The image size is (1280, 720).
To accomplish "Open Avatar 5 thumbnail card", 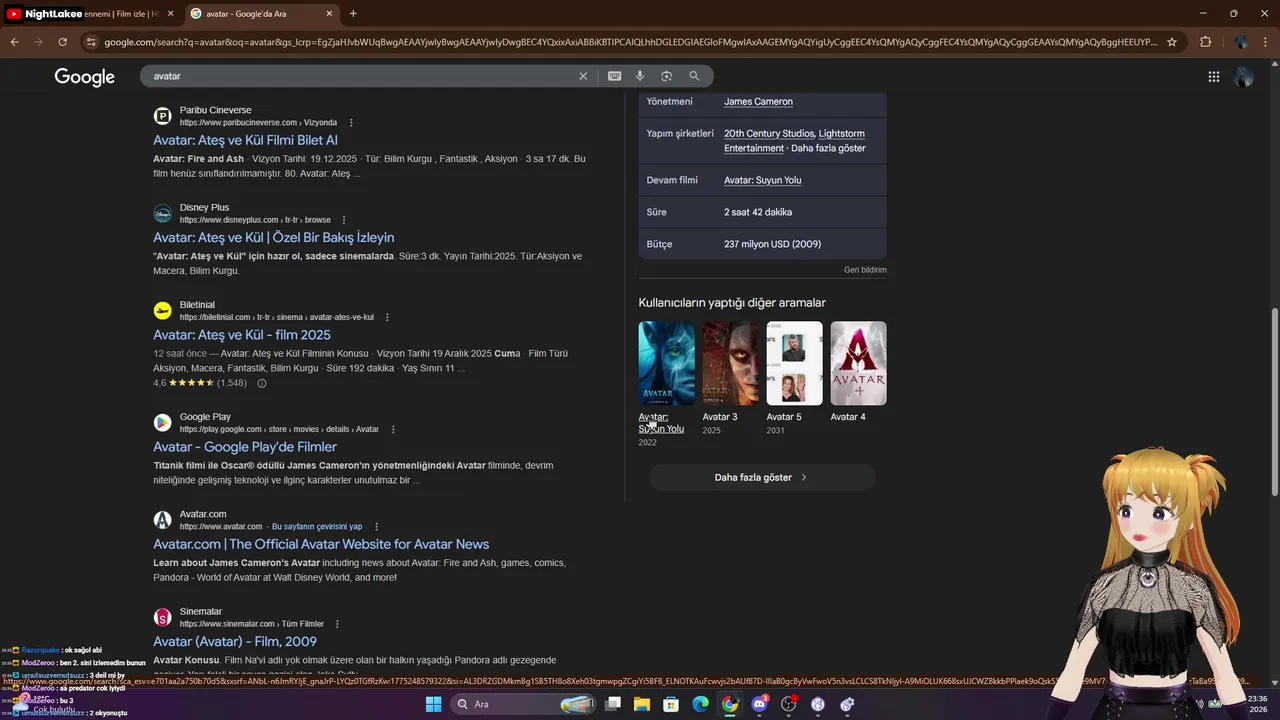I will click(x=794, y=363).
